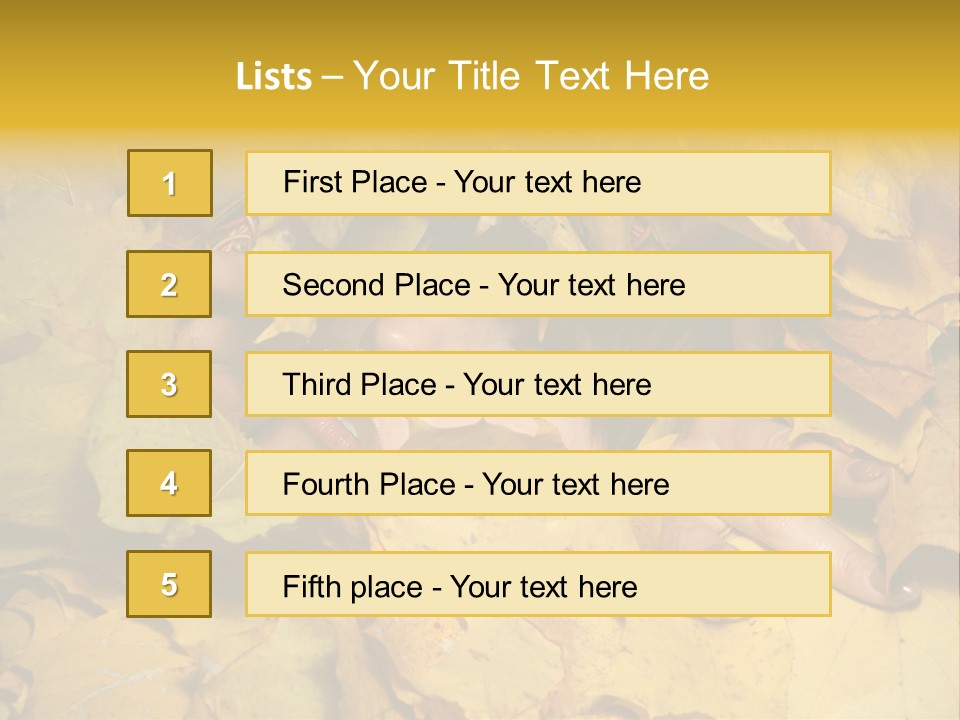Select the number 5 gold square
Viewport: 960px width, 720px height.
169,584
